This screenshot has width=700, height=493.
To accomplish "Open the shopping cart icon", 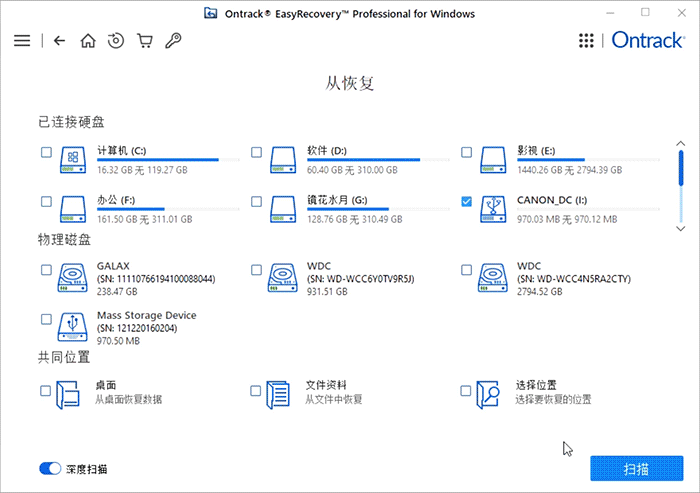I will (x=145, y=41).
